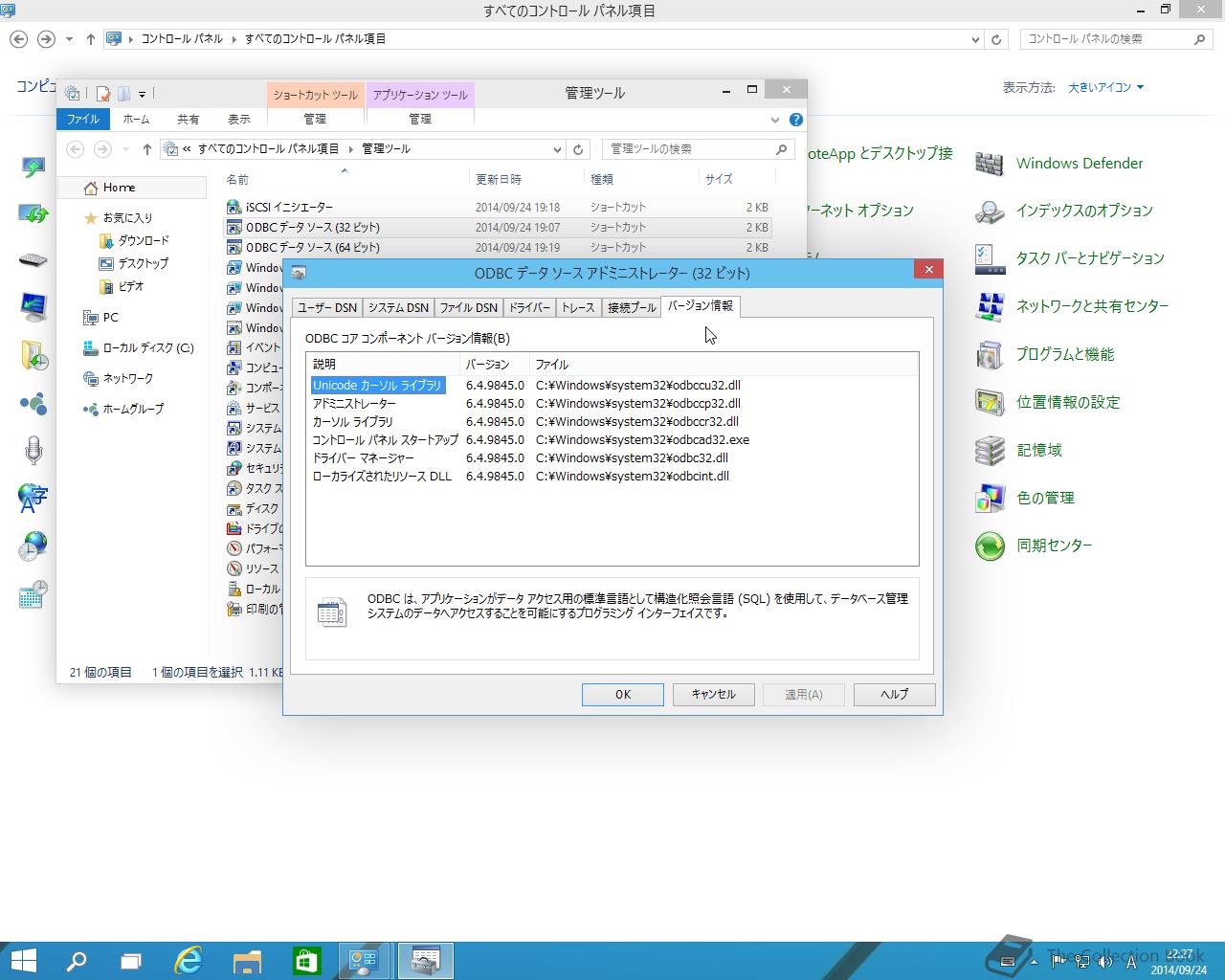Collapse ribbon chevron in 管理ツール window
Viewport: 1225px width, 980px height.
click(775, 120)
